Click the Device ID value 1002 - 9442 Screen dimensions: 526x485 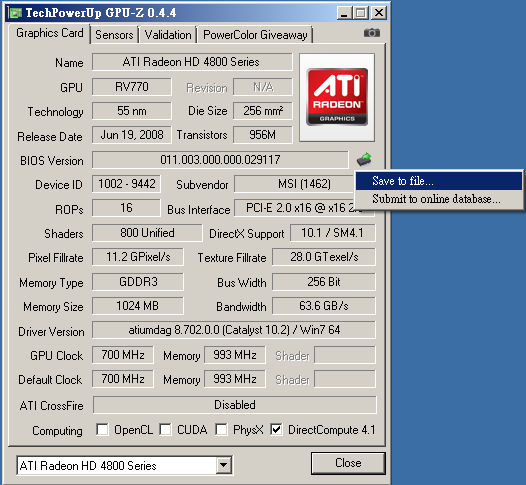126,184
